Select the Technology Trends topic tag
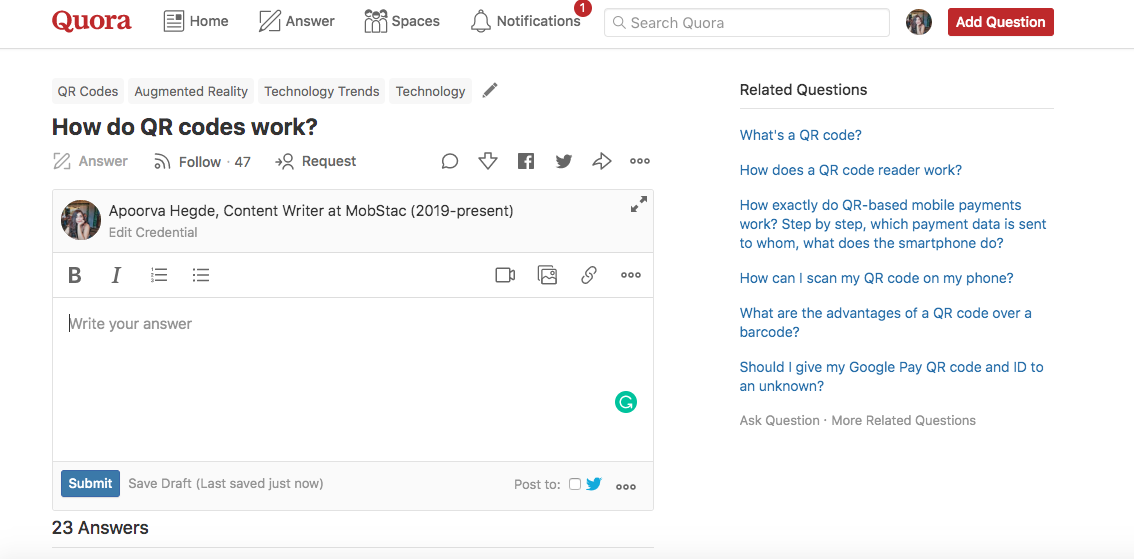This screenshot has width=1134, height=559. pos(322,91)
